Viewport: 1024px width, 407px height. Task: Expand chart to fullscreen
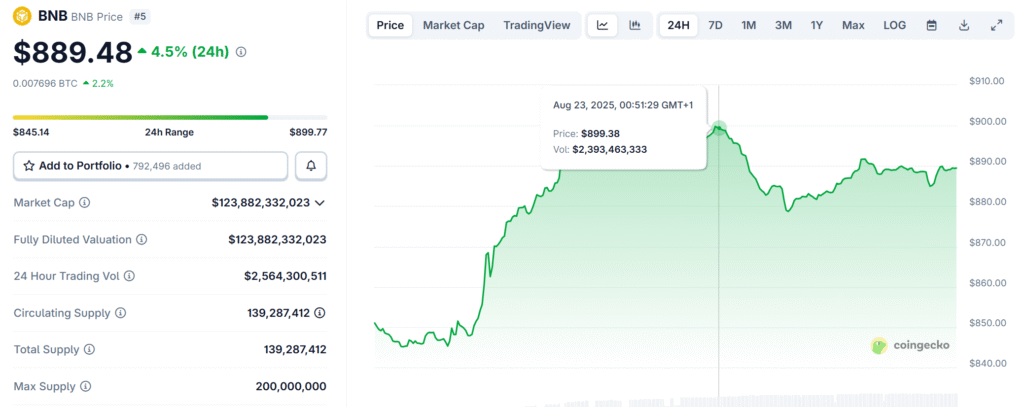(996, 25)
